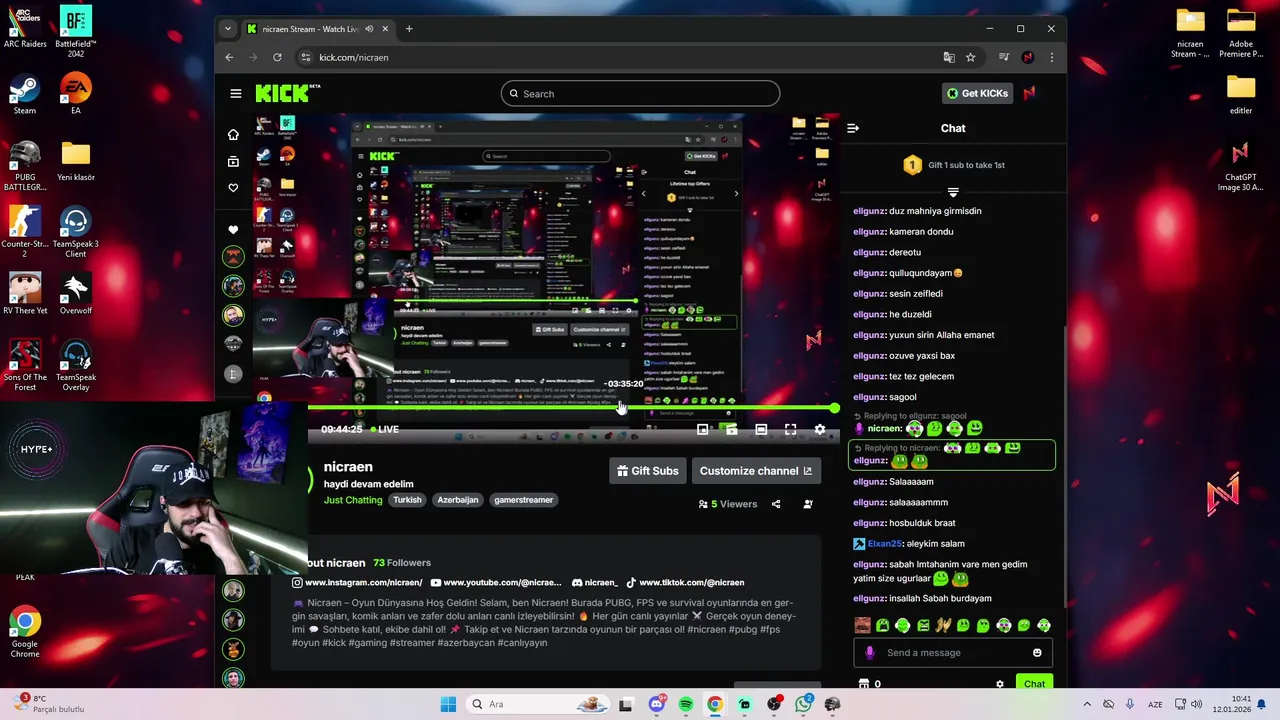Click Get KICKs button
Image resolution: width=1280 pixels, height=720 pixels.
(x=978, y=93)
